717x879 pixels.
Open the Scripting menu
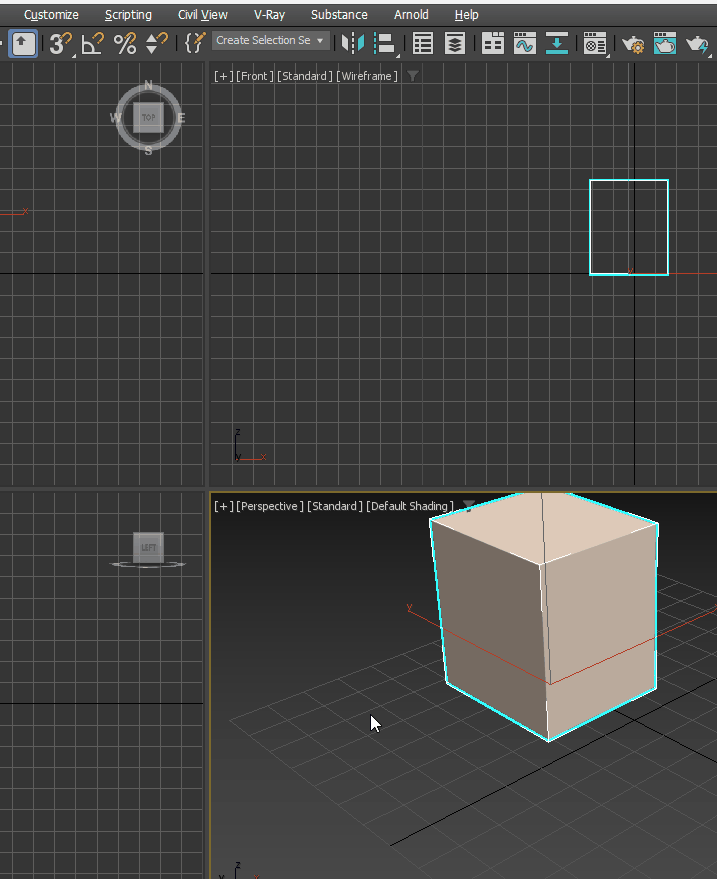pos(128,15)
